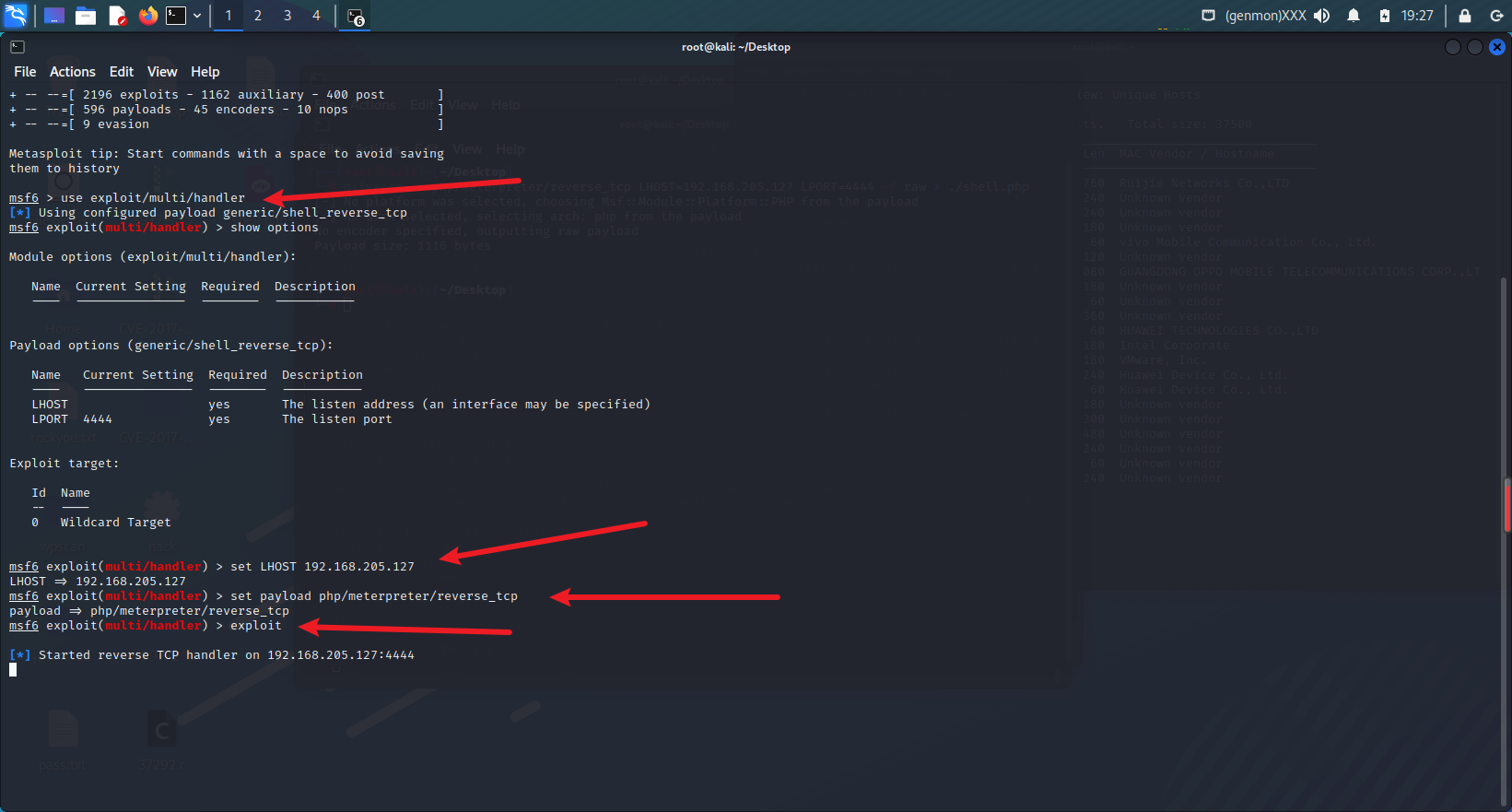Open the volume control icon
The height and width of the screenshot is (812, 1512).
coord(1322,16)
